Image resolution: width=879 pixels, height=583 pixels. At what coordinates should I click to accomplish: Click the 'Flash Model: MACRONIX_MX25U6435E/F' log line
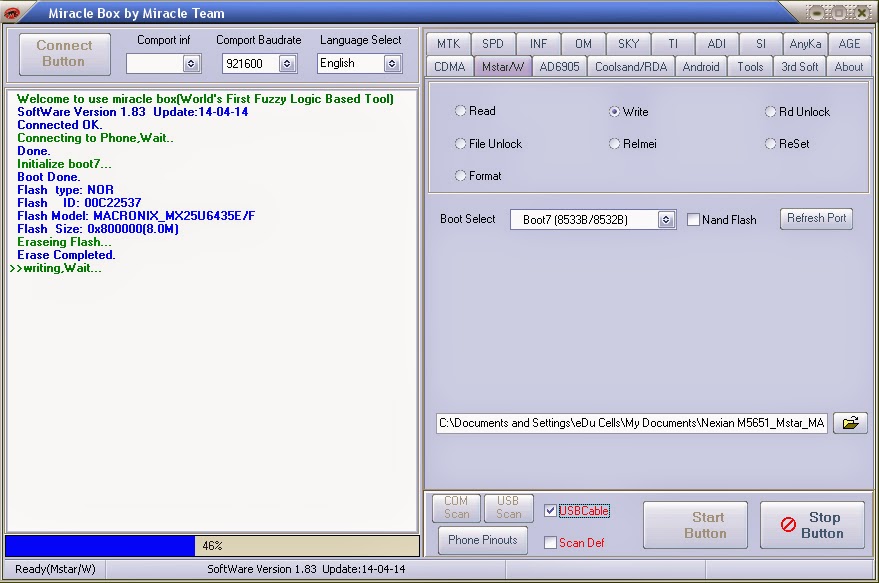click(136, 216)
